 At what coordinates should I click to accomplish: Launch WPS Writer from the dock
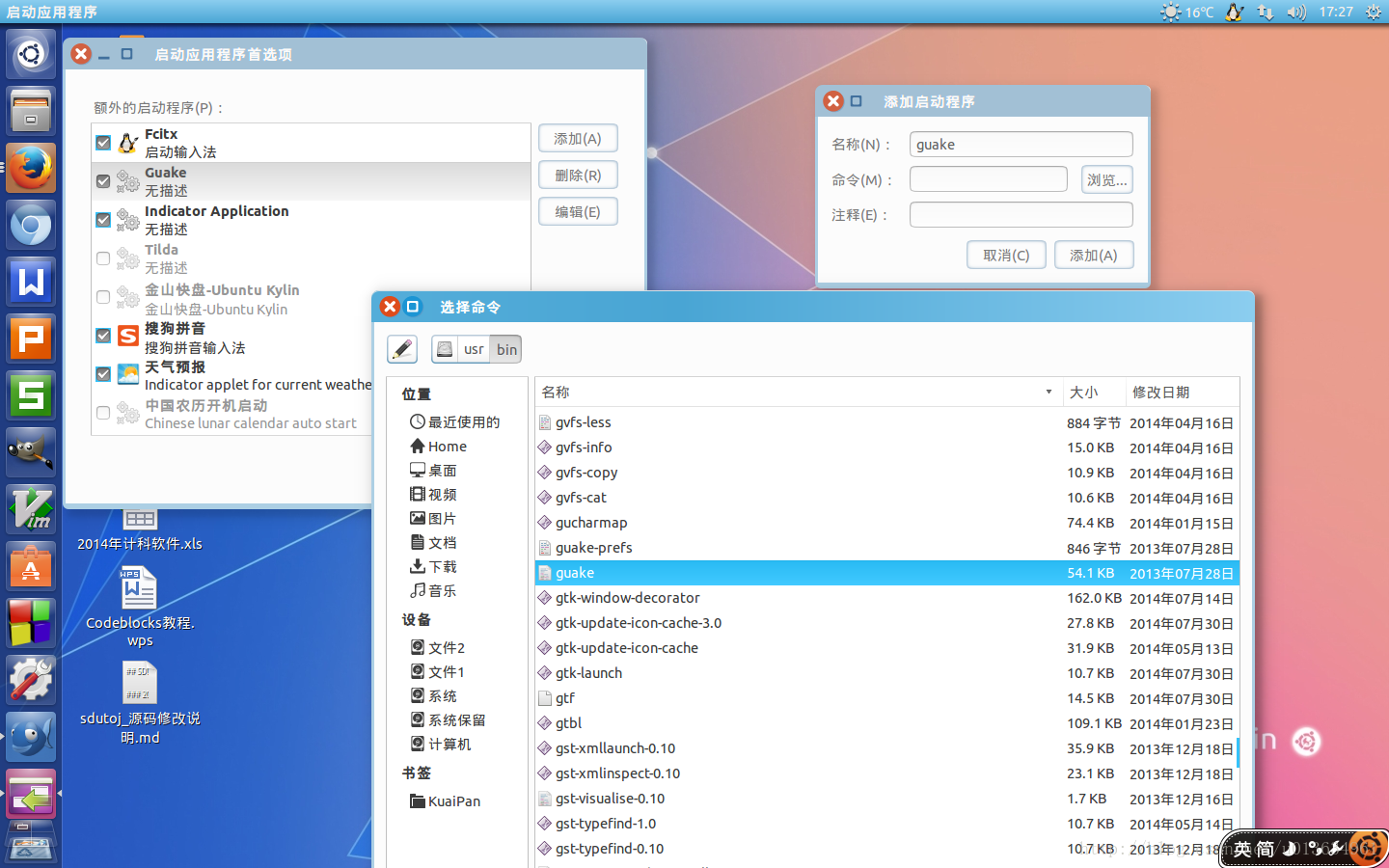click(x=31, y=282)
